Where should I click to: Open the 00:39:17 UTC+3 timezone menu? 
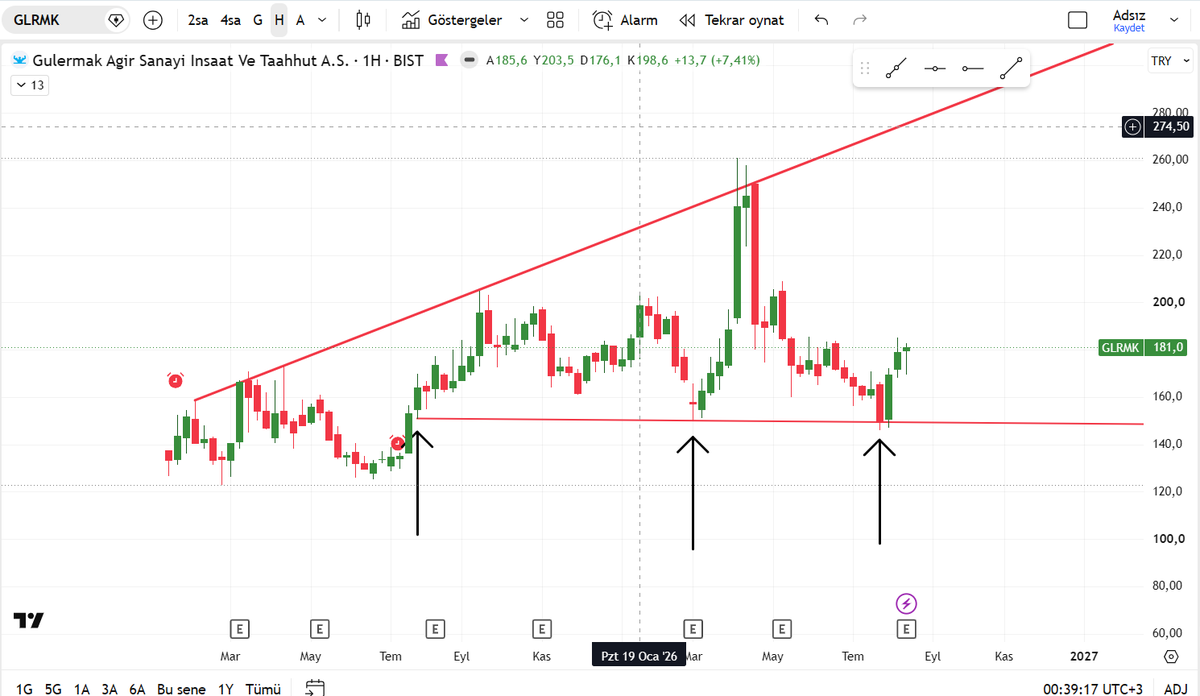coord(1095,688)
